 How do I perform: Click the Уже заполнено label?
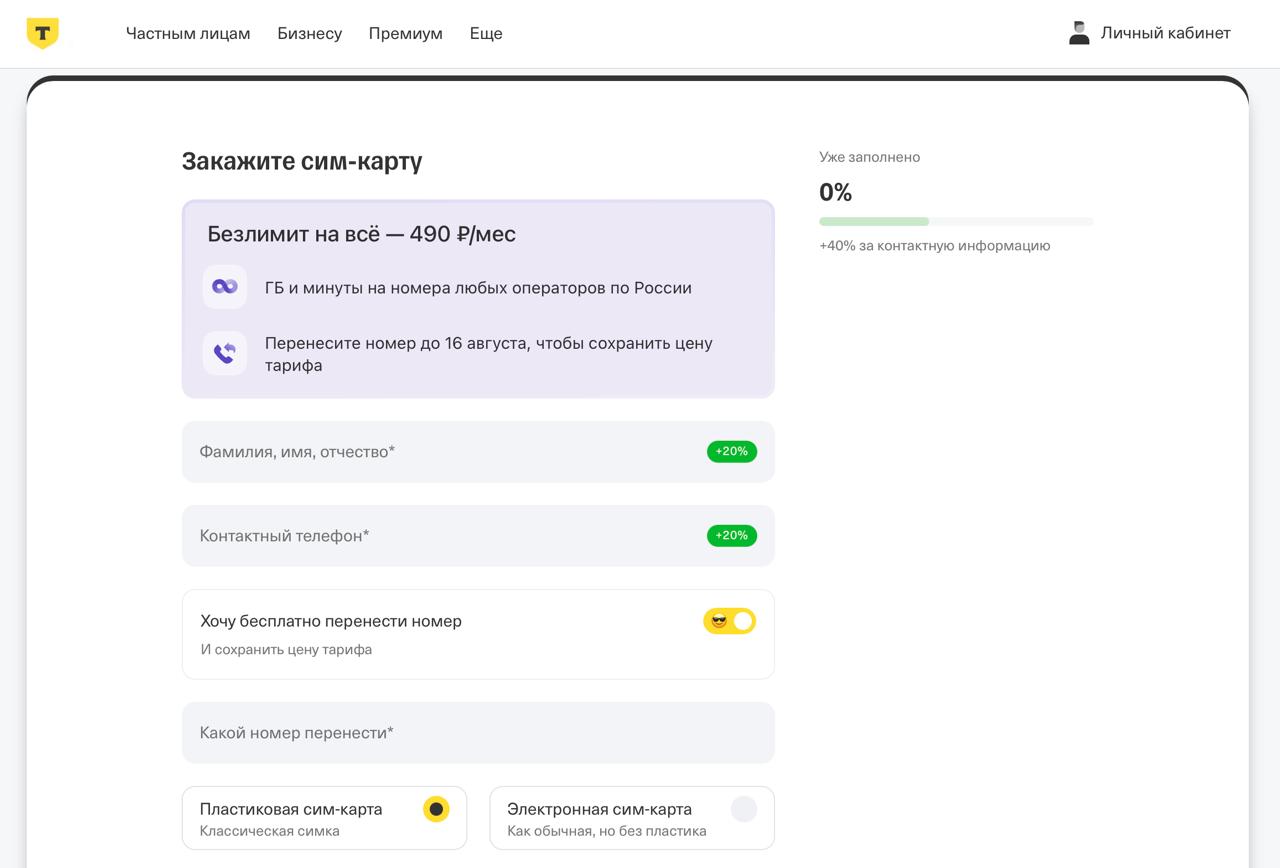tap(870, 157)
